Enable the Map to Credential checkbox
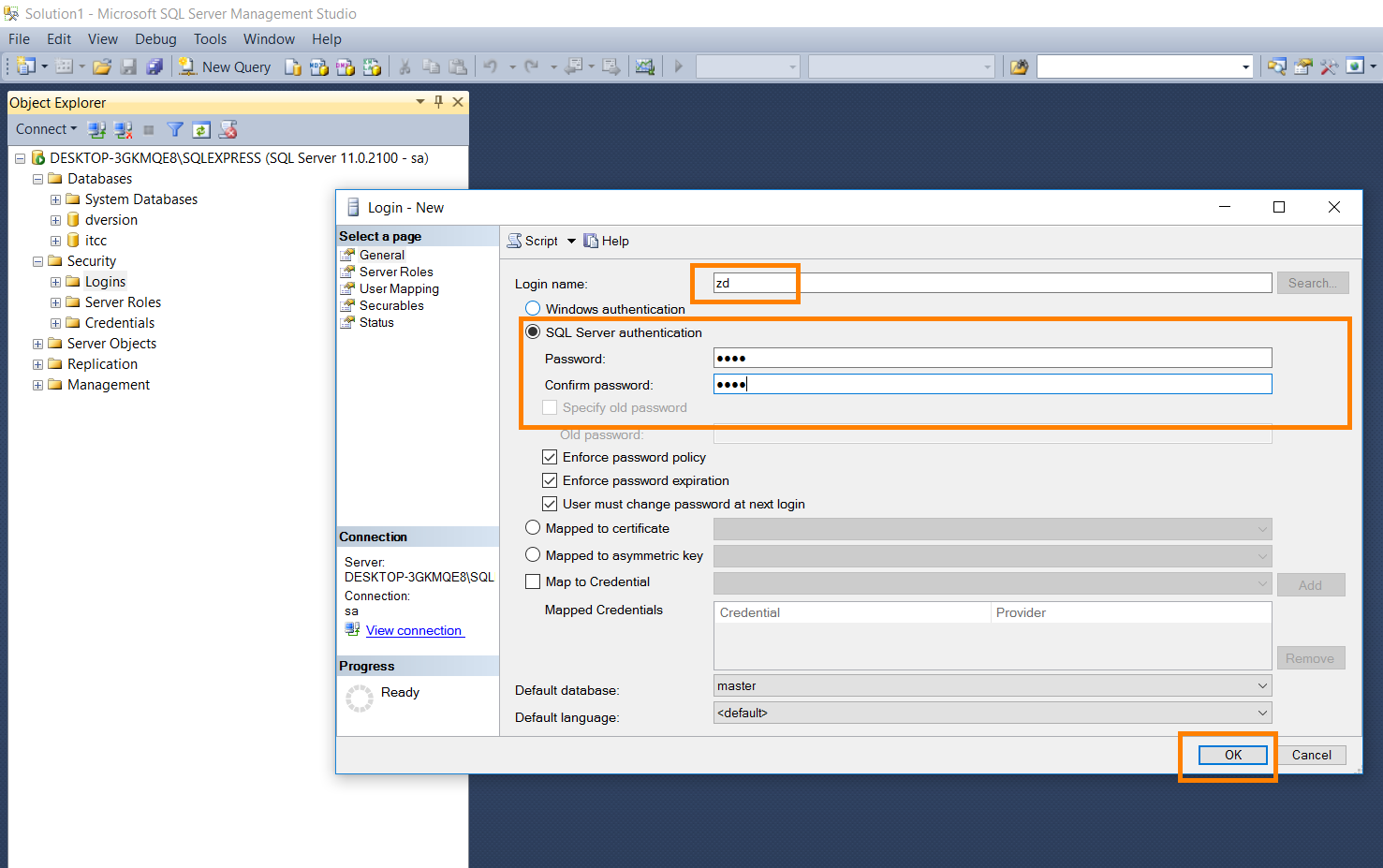Viewport: 1383px width, 868px height. [x=533, y=581]
